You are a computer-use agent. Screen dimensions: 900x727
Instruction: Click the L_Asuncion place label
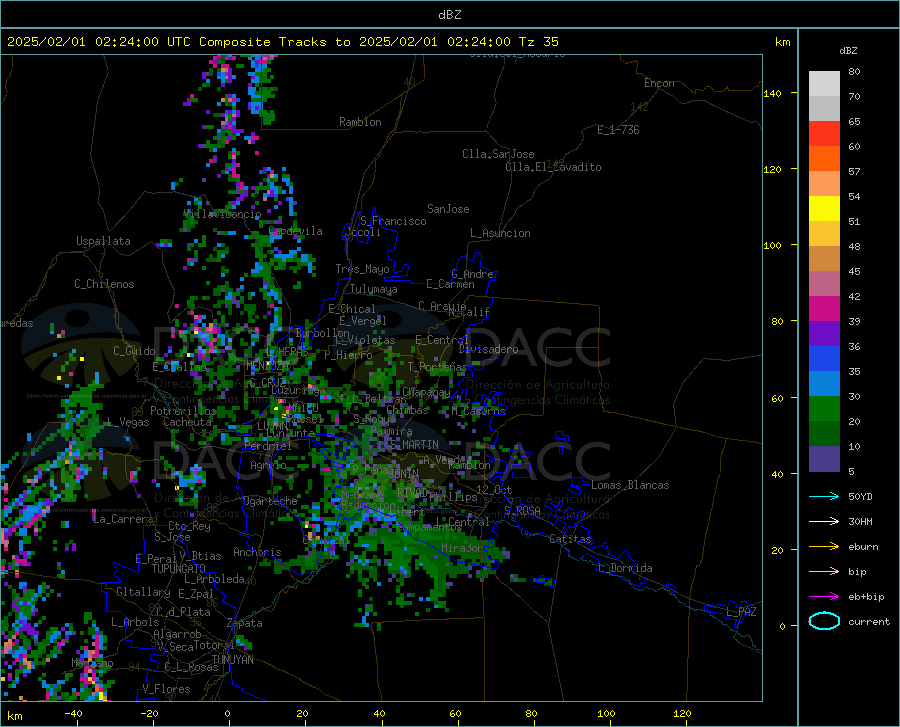click(500, 233)
